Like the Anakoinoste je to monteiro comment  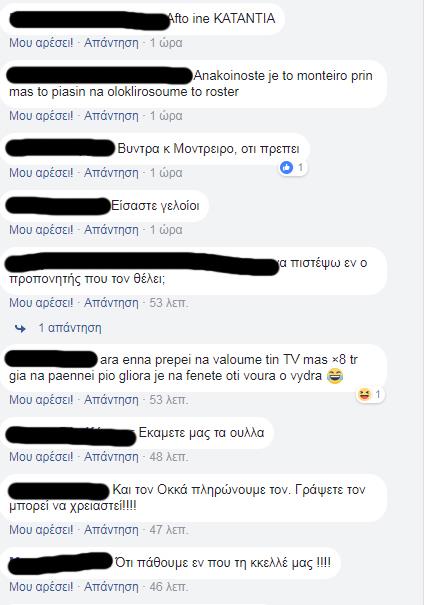coord(41,115)
